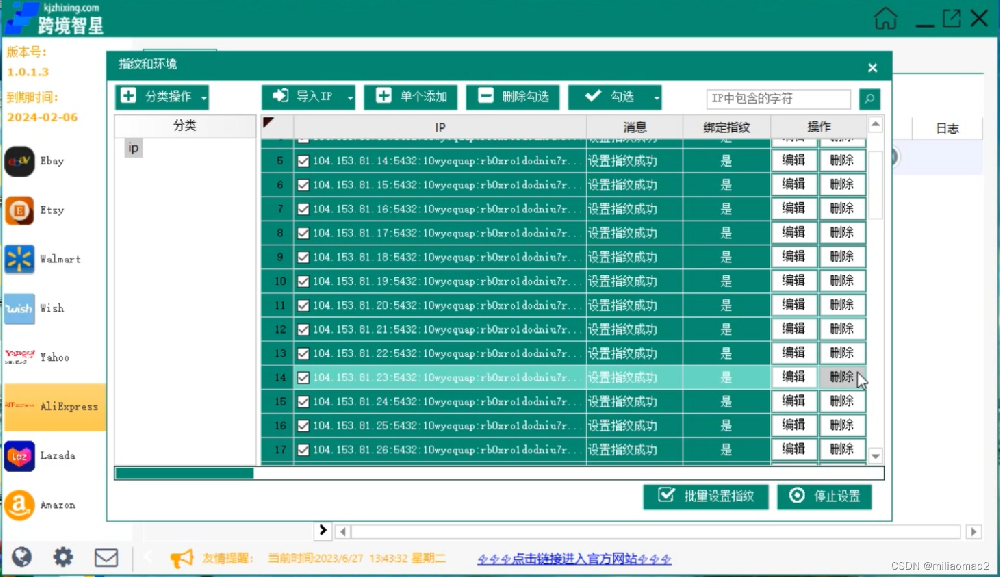
Task: Toggle checkbox of IP row 17
Action: [x=303, y=449]
